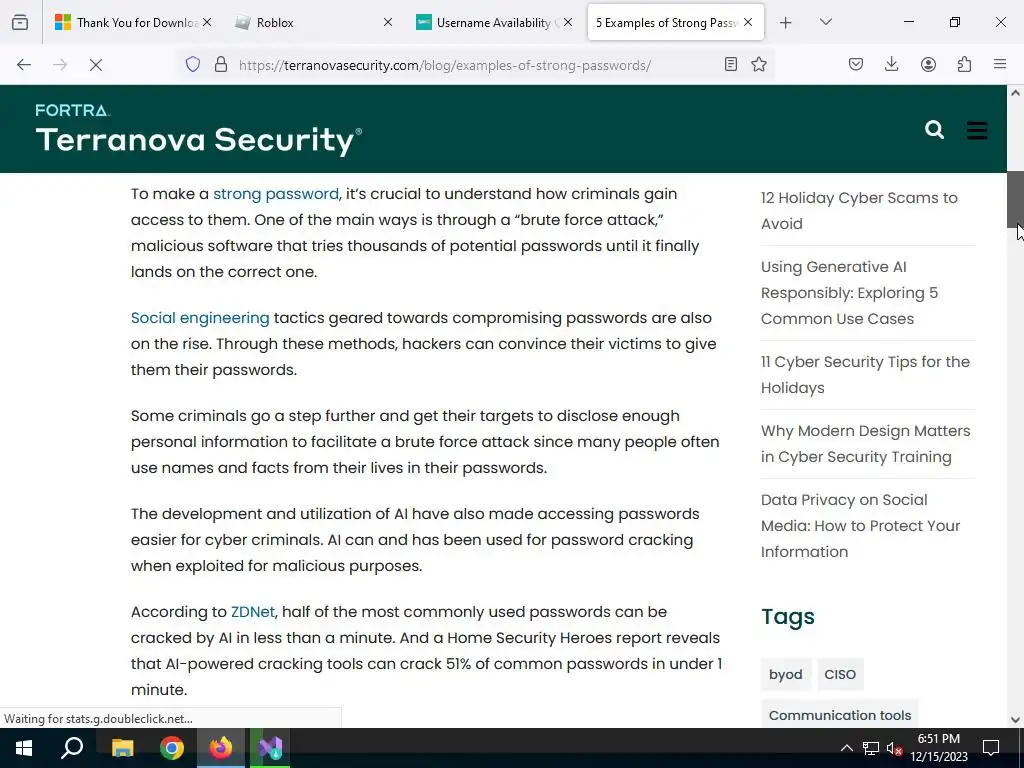Open Visual Studio from taskbar

pos(270,748)
